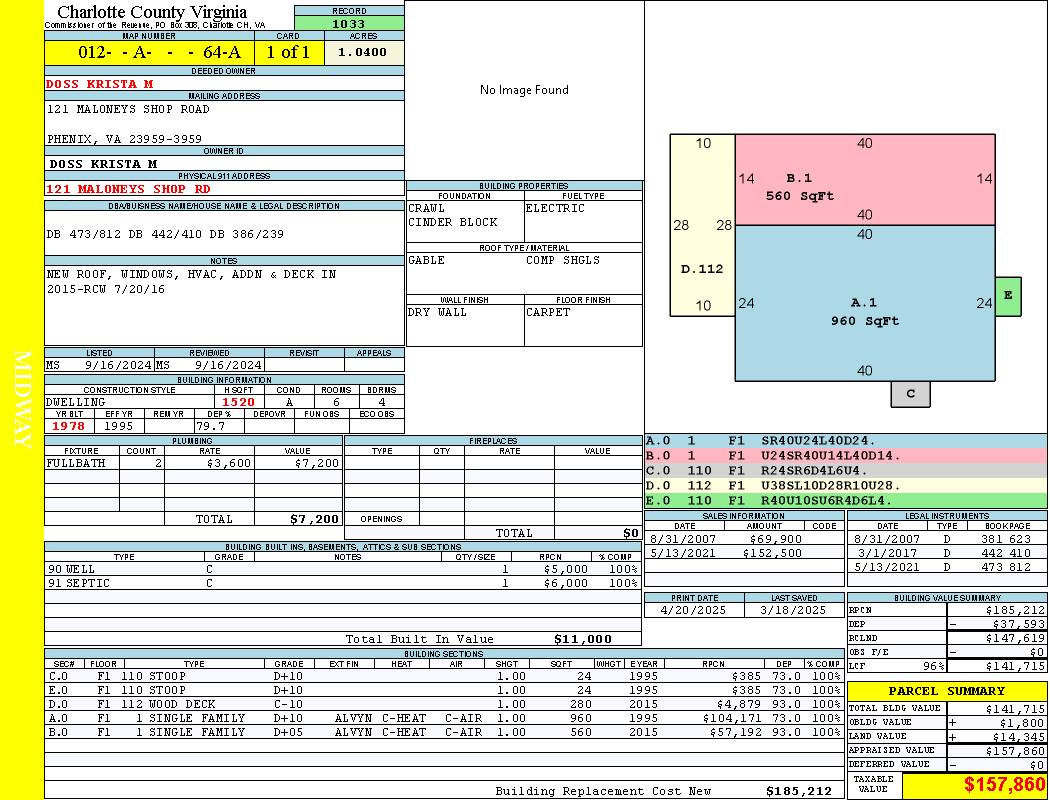Click the listed date MS 9/16/2024

(x=99, y=366)
